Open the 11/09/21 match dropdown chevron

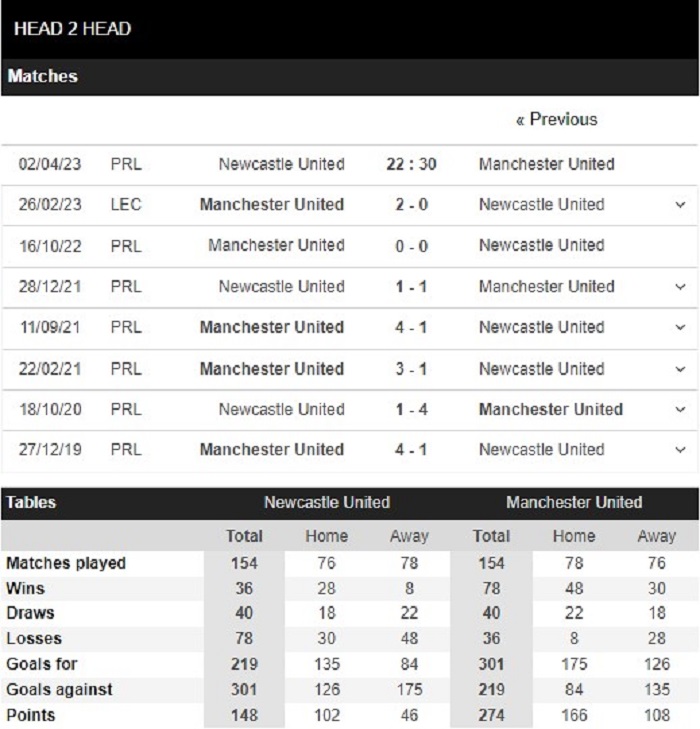point(681,328)
